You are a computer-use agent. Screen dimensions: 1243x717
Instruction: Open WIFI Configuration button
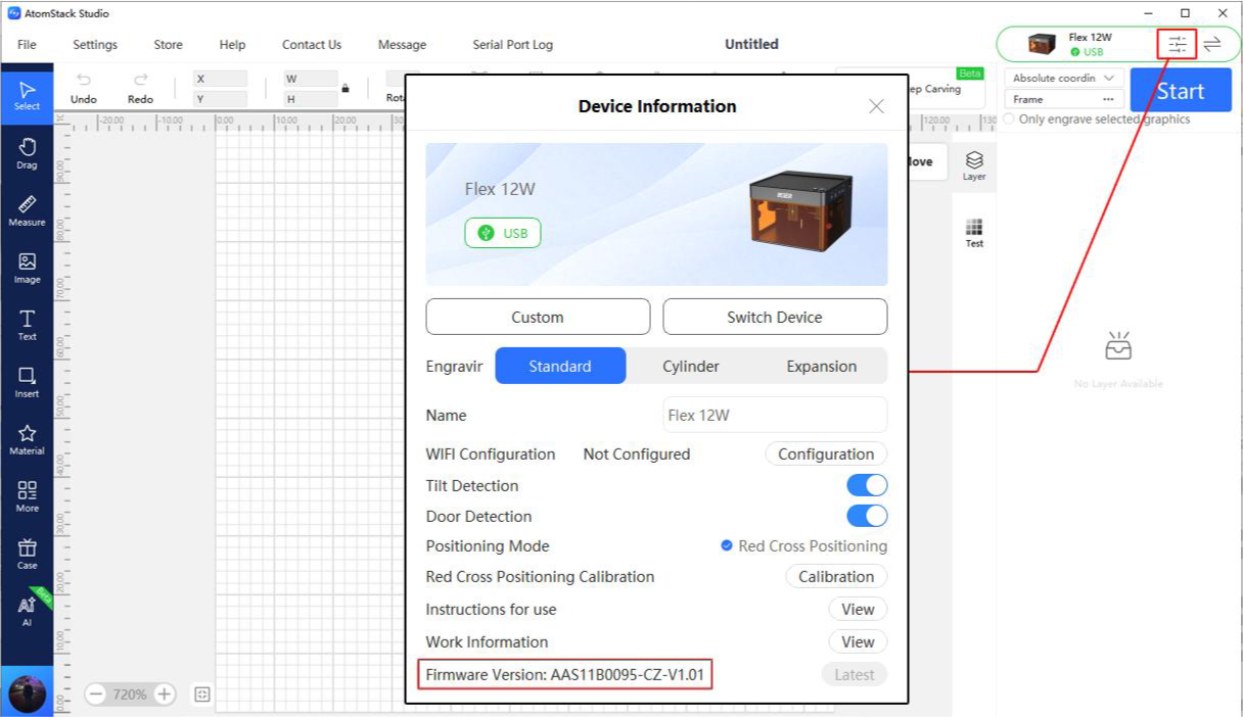coord(826,454)
